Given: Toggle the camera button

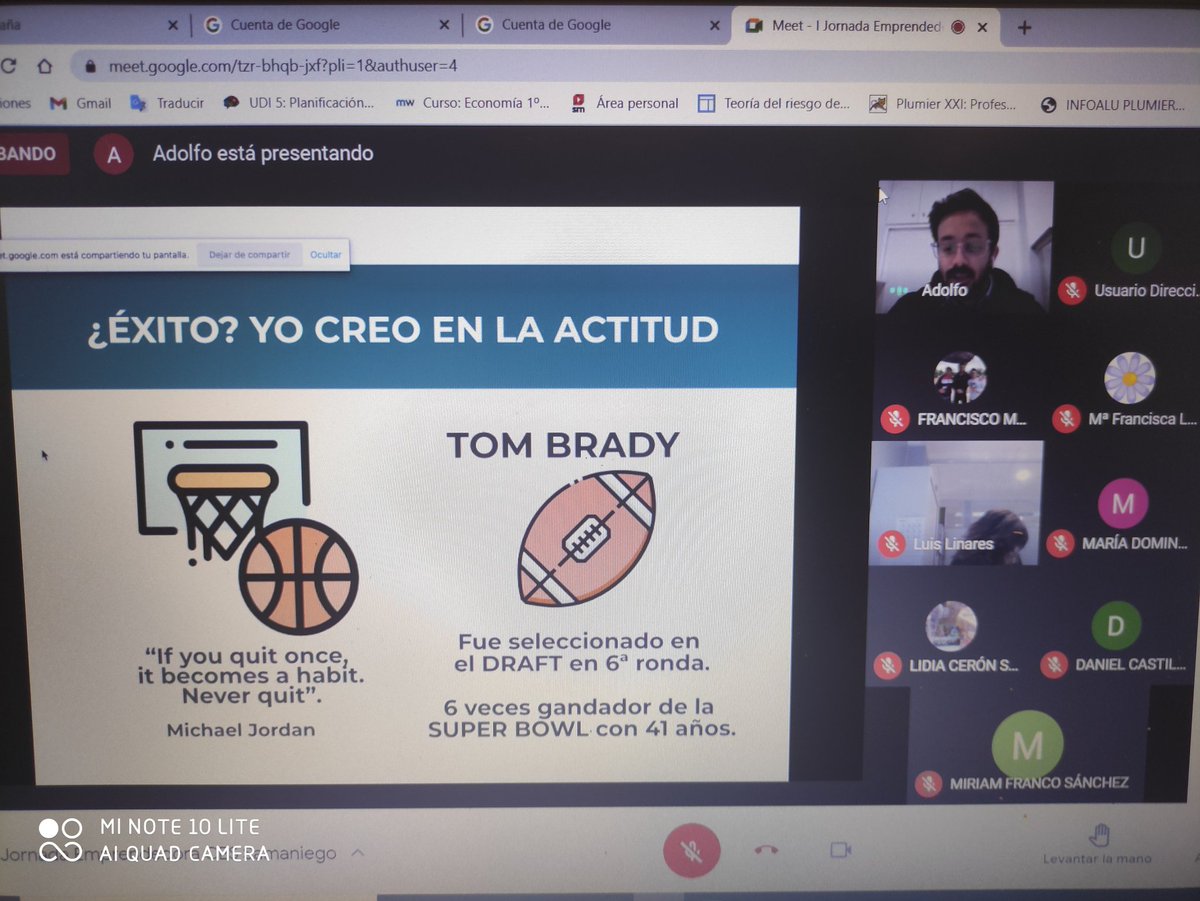Looking at the screenshot, I should [840, 850].
